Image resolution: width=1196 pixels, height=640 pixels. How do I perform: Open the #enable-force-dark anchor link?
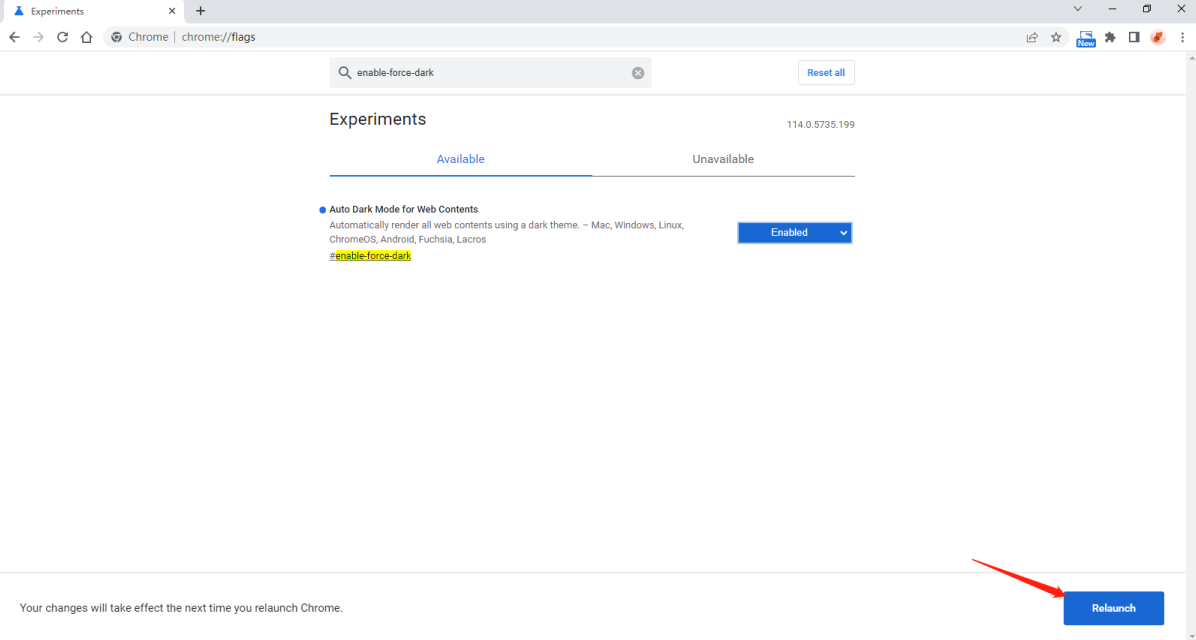pos(370,256)
